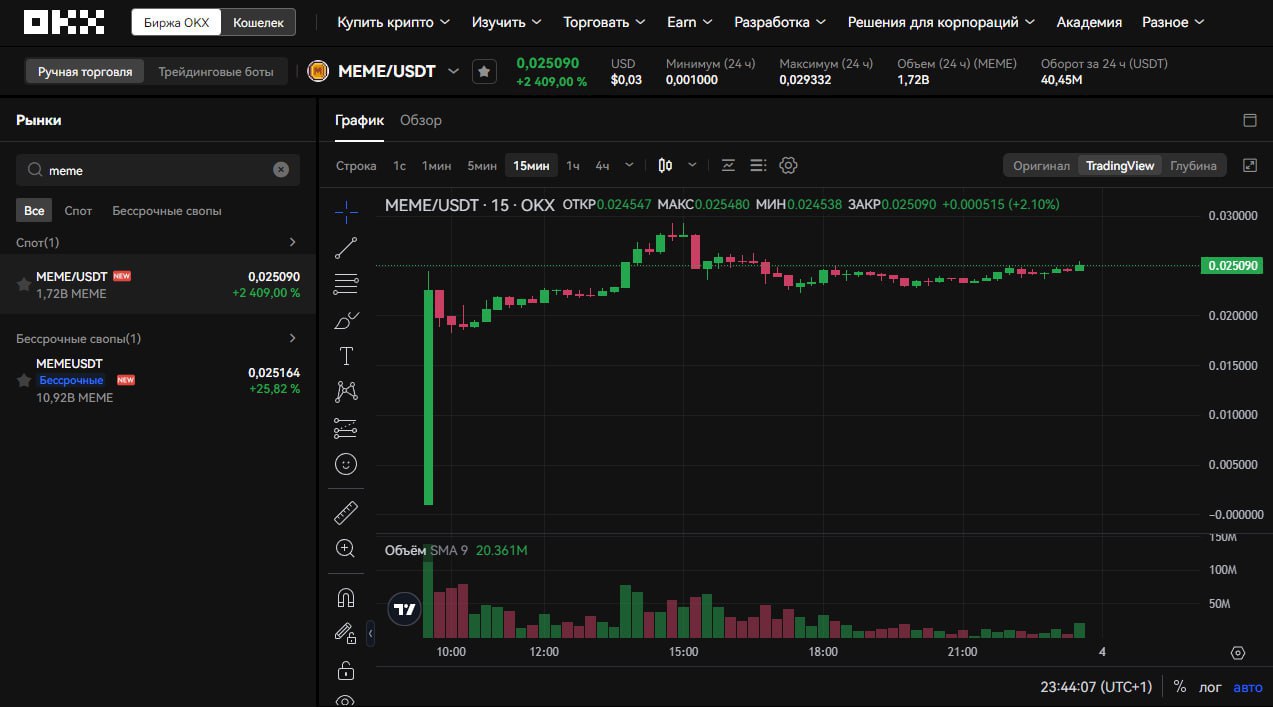Select the 4ч timeframe
The width and height of the screenshot is (1273, 707).
coord(602,166)
